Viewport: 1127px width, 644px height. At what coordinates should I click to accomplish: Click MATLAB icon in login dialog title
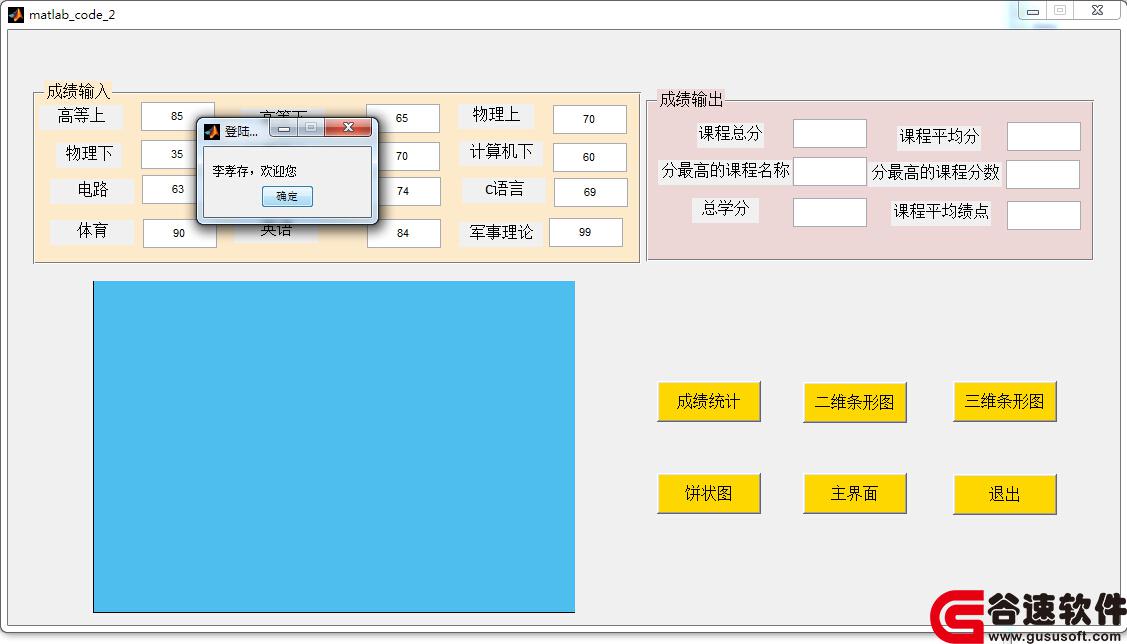212,132
